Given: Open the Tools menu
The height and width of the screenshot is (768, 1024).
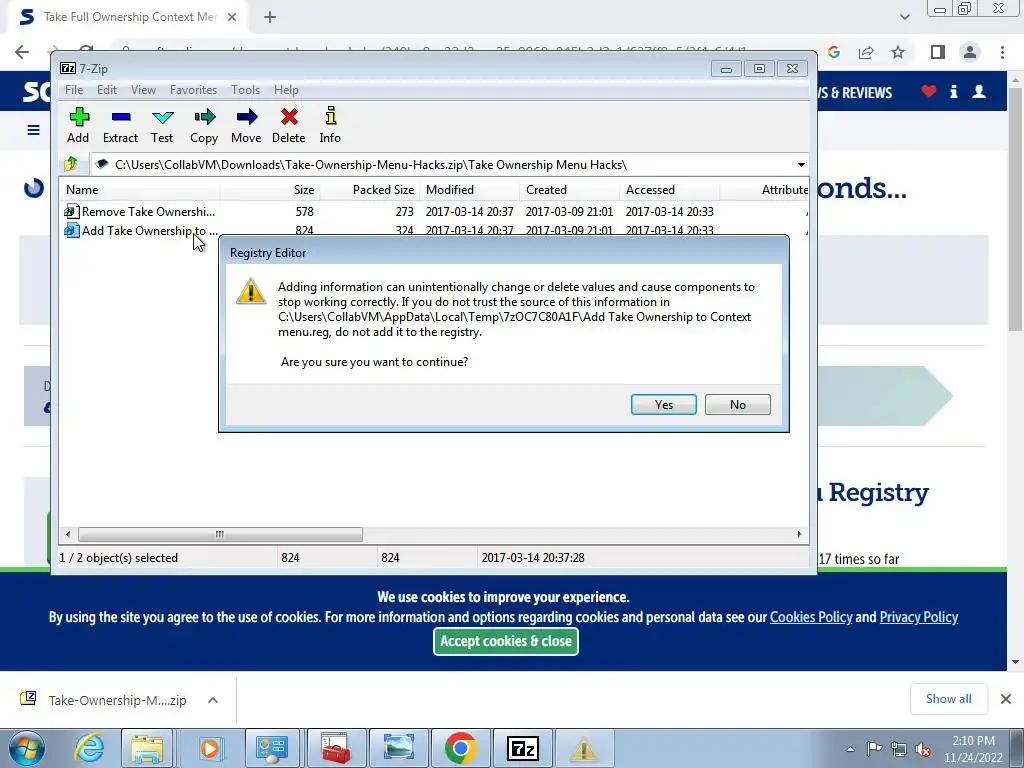Looking at the screenshot, I should pos(246,90).
